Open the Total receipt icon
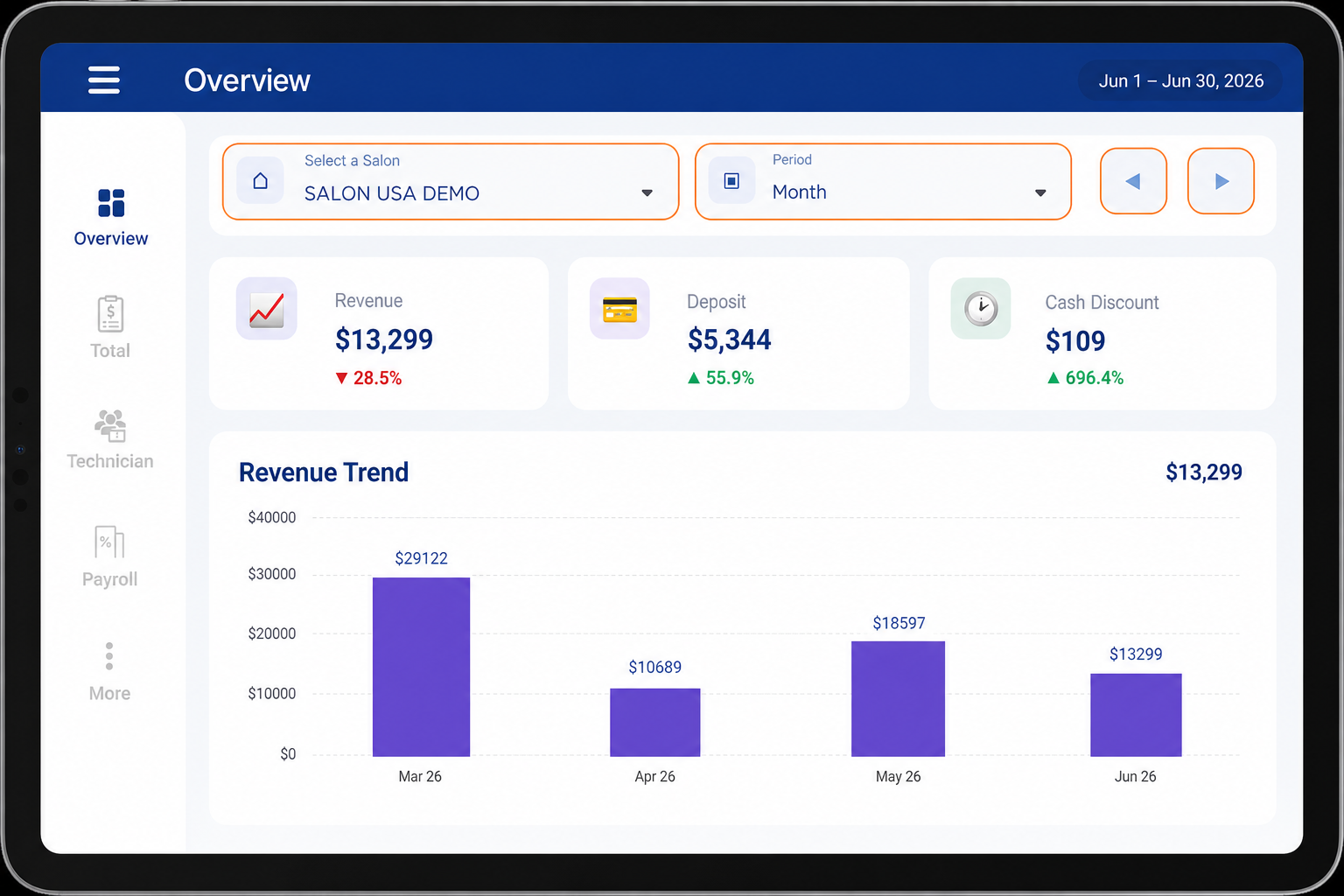Image resolution: width=1344 pixels, height=896 pixels. click(110, 313)
